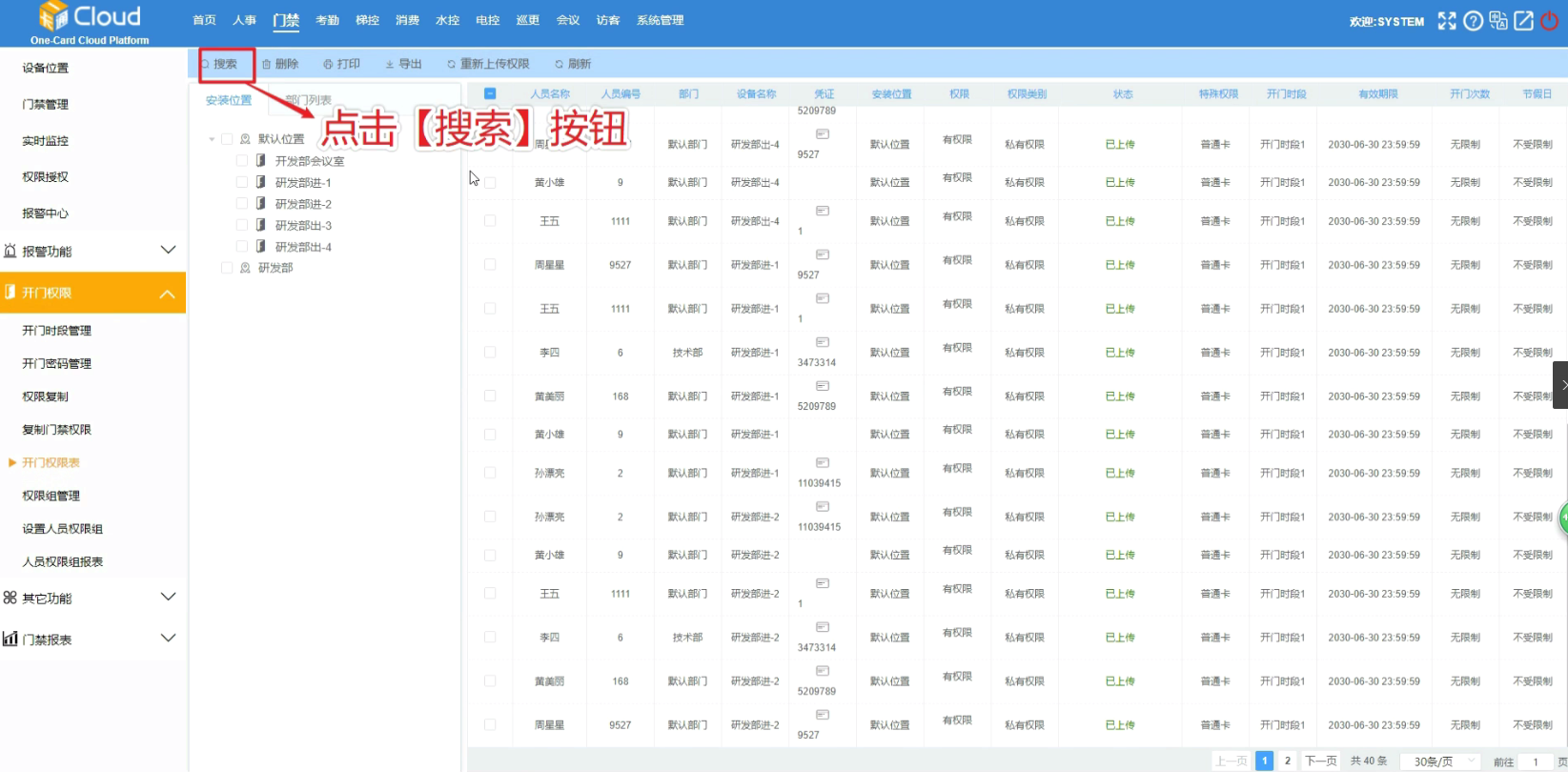Open the 系统管理 top menu
Viewport: 1568px width, 772px height.
pos(660,20)
